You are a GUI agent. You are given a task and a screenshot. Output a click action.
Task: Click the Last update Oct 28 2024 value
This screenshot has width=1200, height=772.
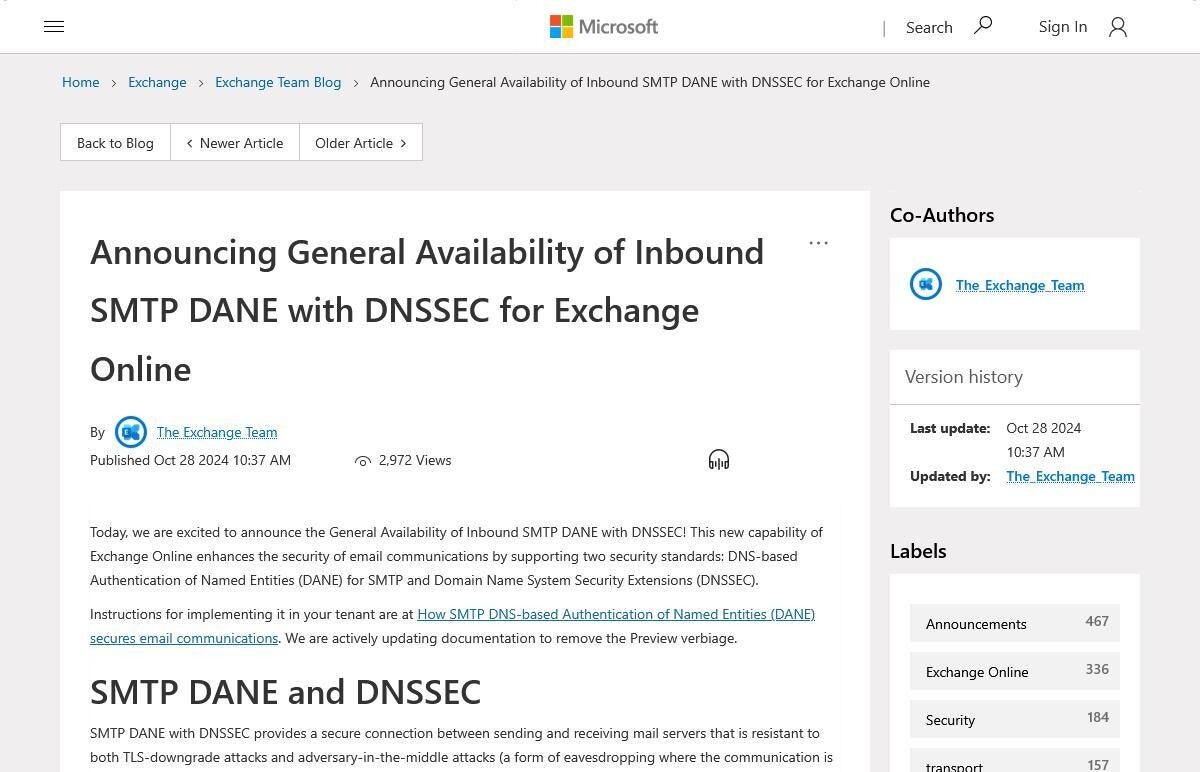[x=1043, y=440]
